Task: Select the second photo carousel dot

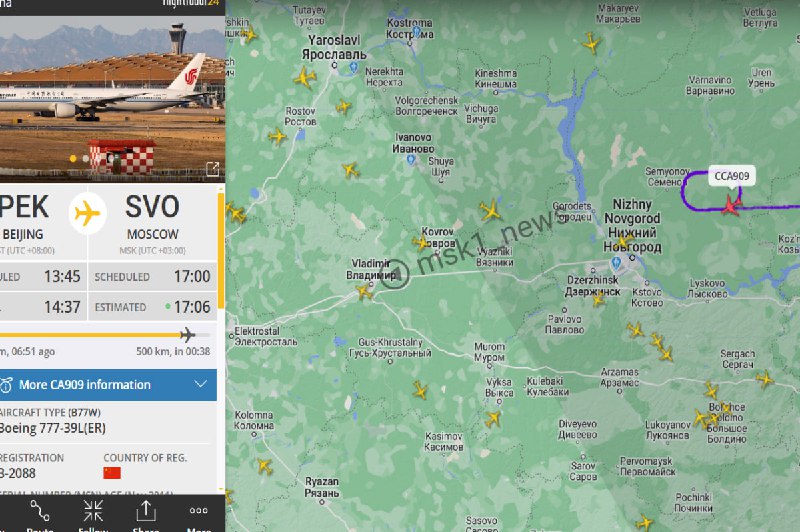Action: click(x=86, y=159)
